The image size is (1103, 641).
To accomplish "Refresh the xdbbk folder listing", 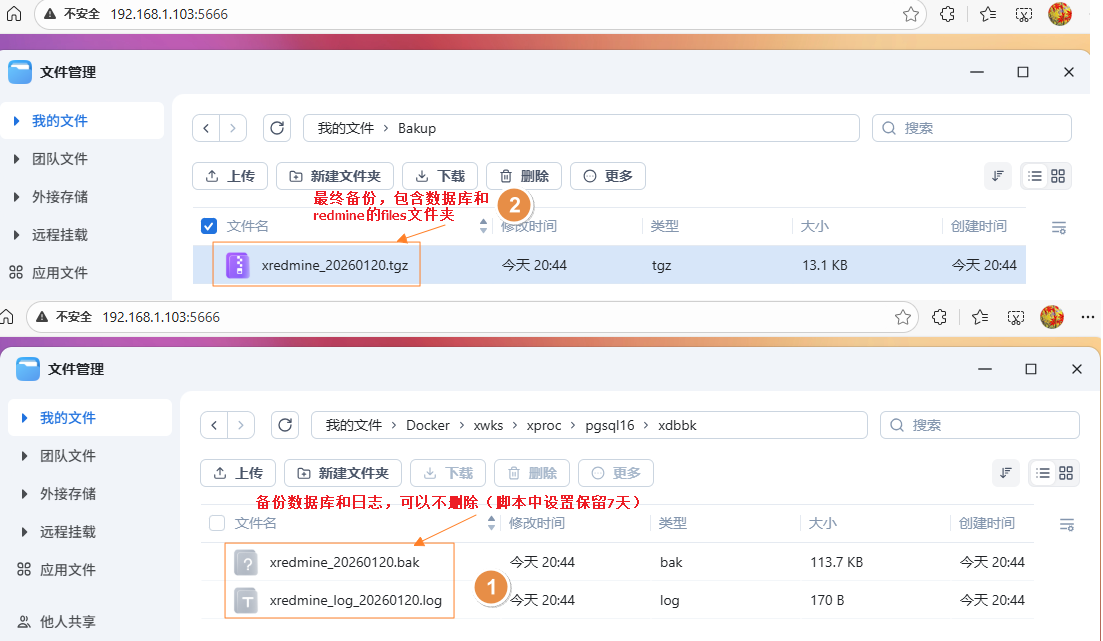I will 285,425.
